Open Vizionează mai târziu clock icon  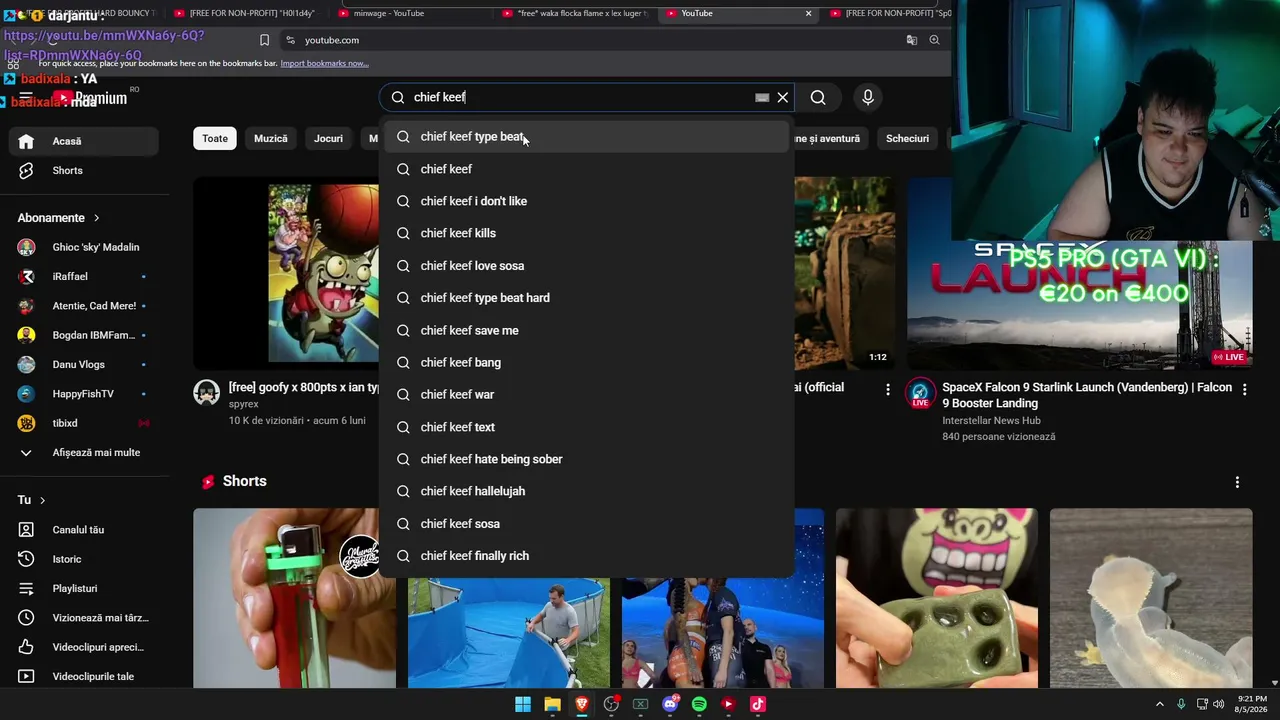[26, 618]
